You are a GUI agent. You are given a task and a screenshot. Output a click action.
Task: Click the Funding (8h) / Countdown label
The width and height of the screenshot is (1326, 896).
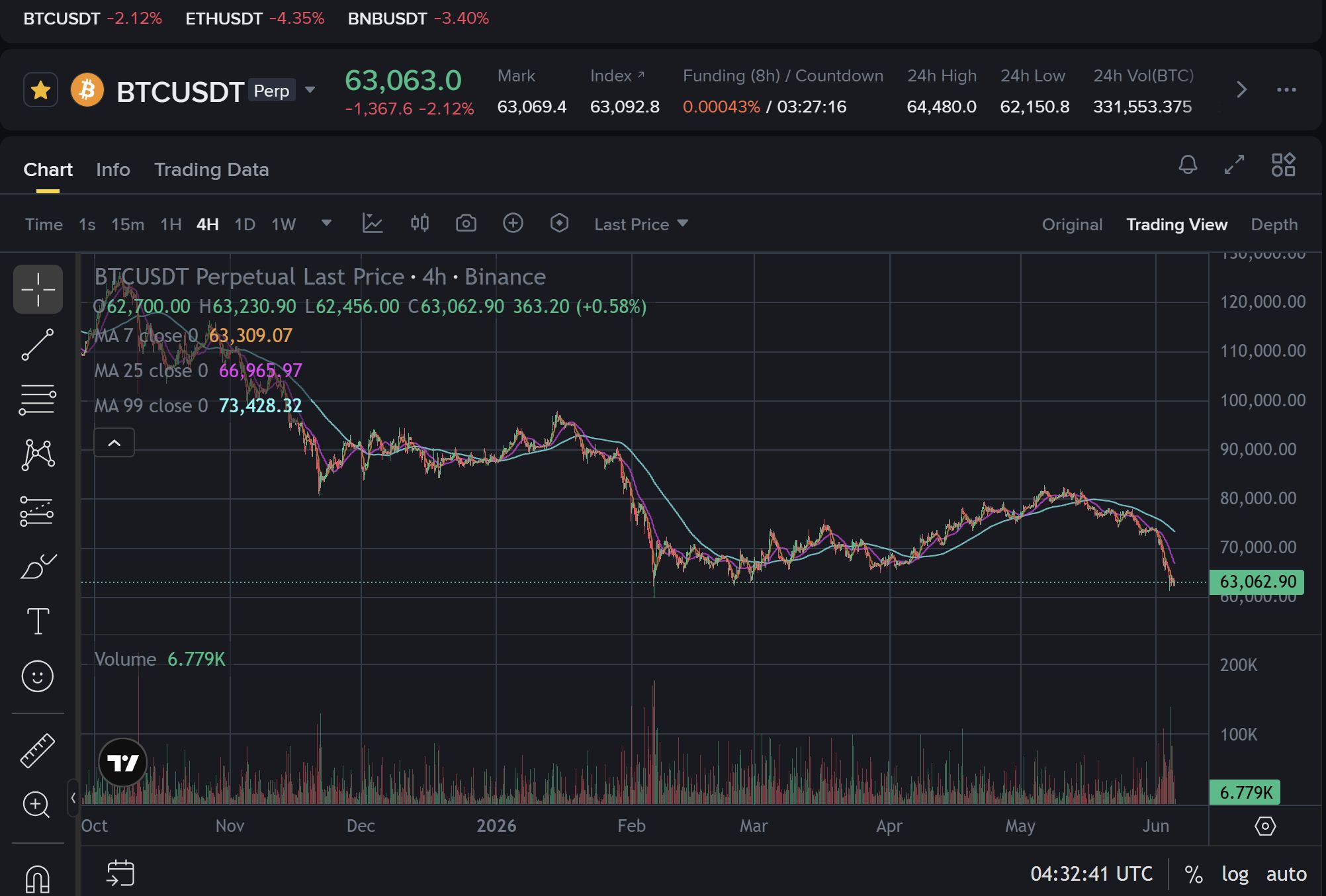pos(783,76)
